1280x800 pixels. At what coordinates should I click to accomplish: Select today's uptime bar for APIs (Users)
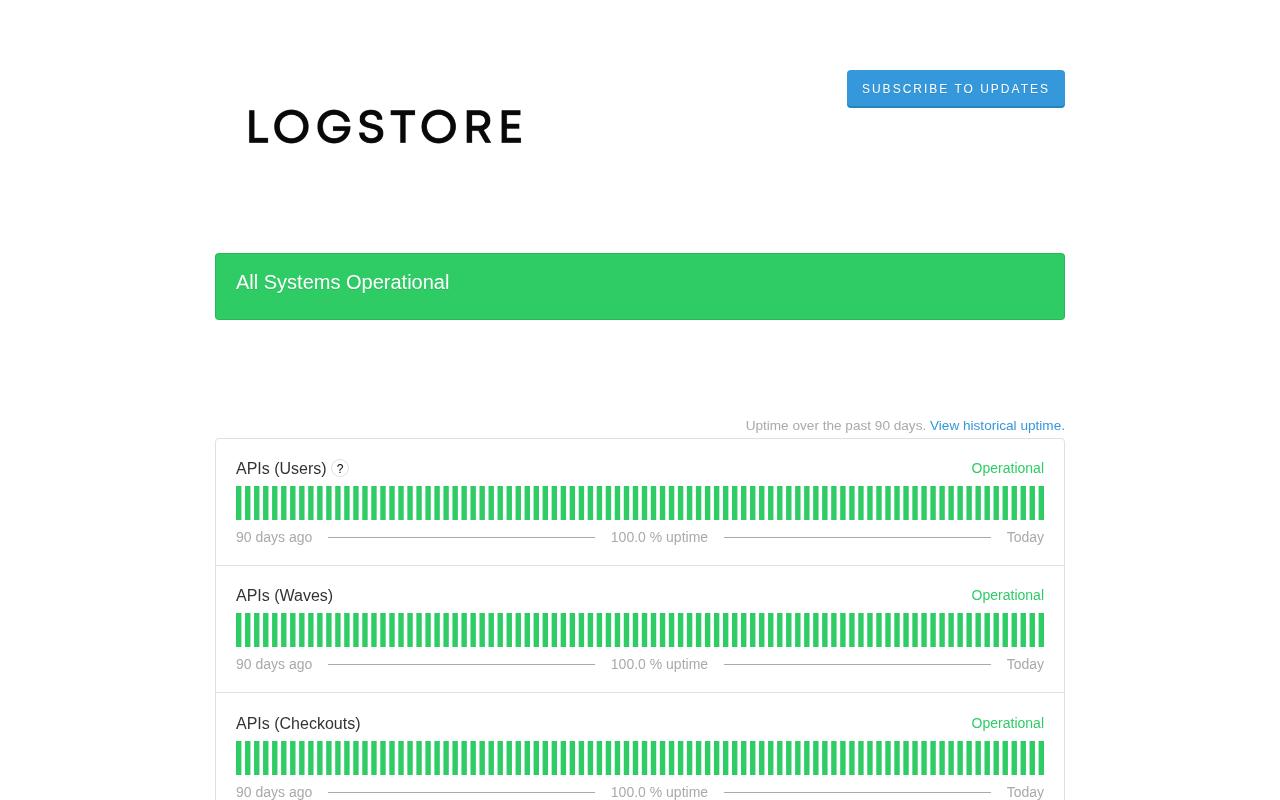pos(1041,503)
